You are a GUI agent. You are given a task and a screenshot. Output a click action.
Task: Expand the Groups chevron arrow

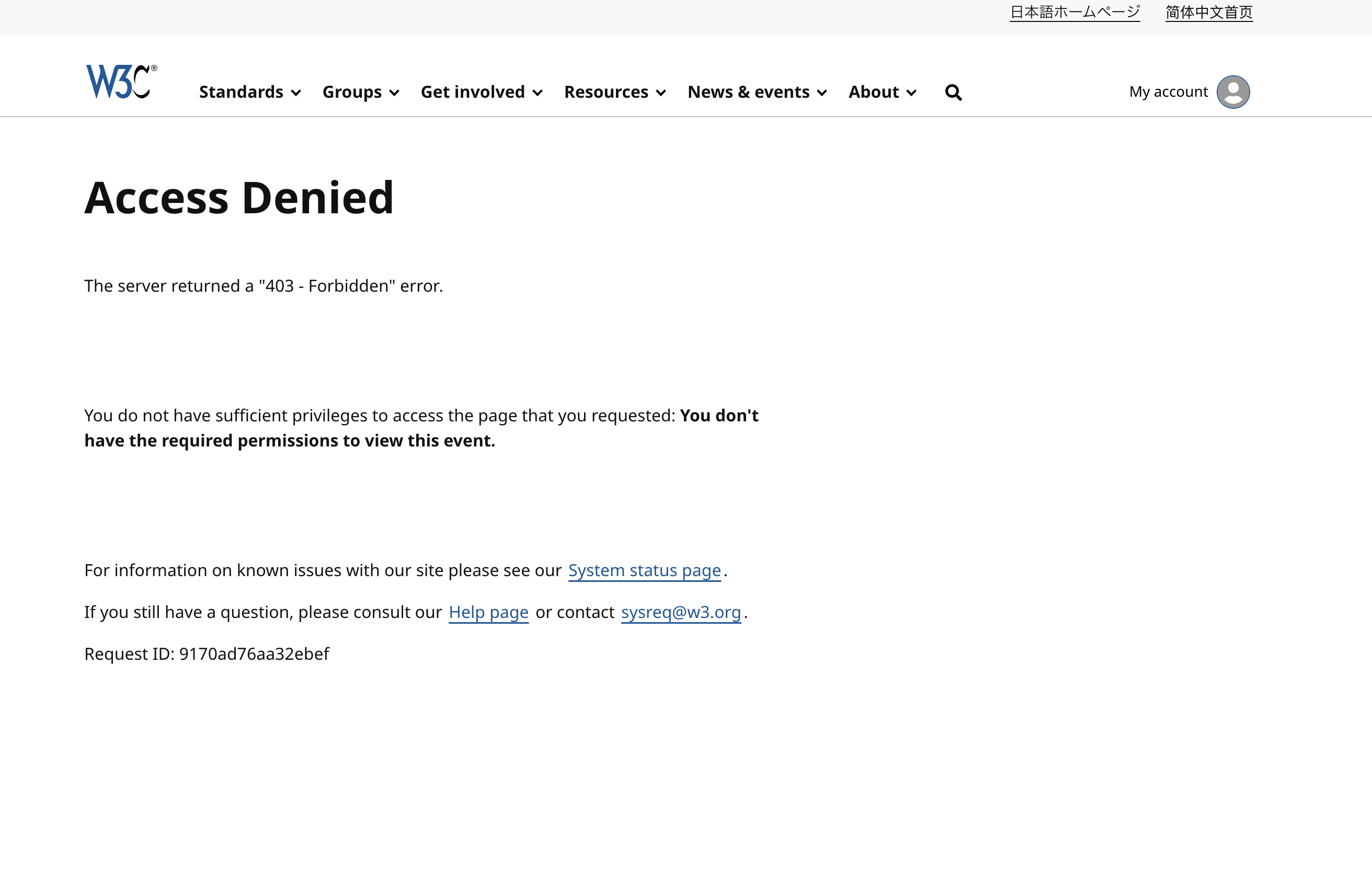[x=394, y=93]
